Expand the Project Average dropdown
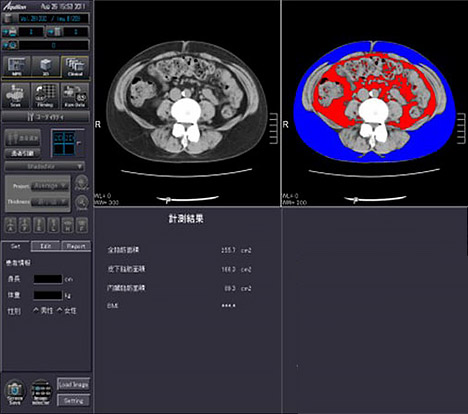 [x=50, y=186]
